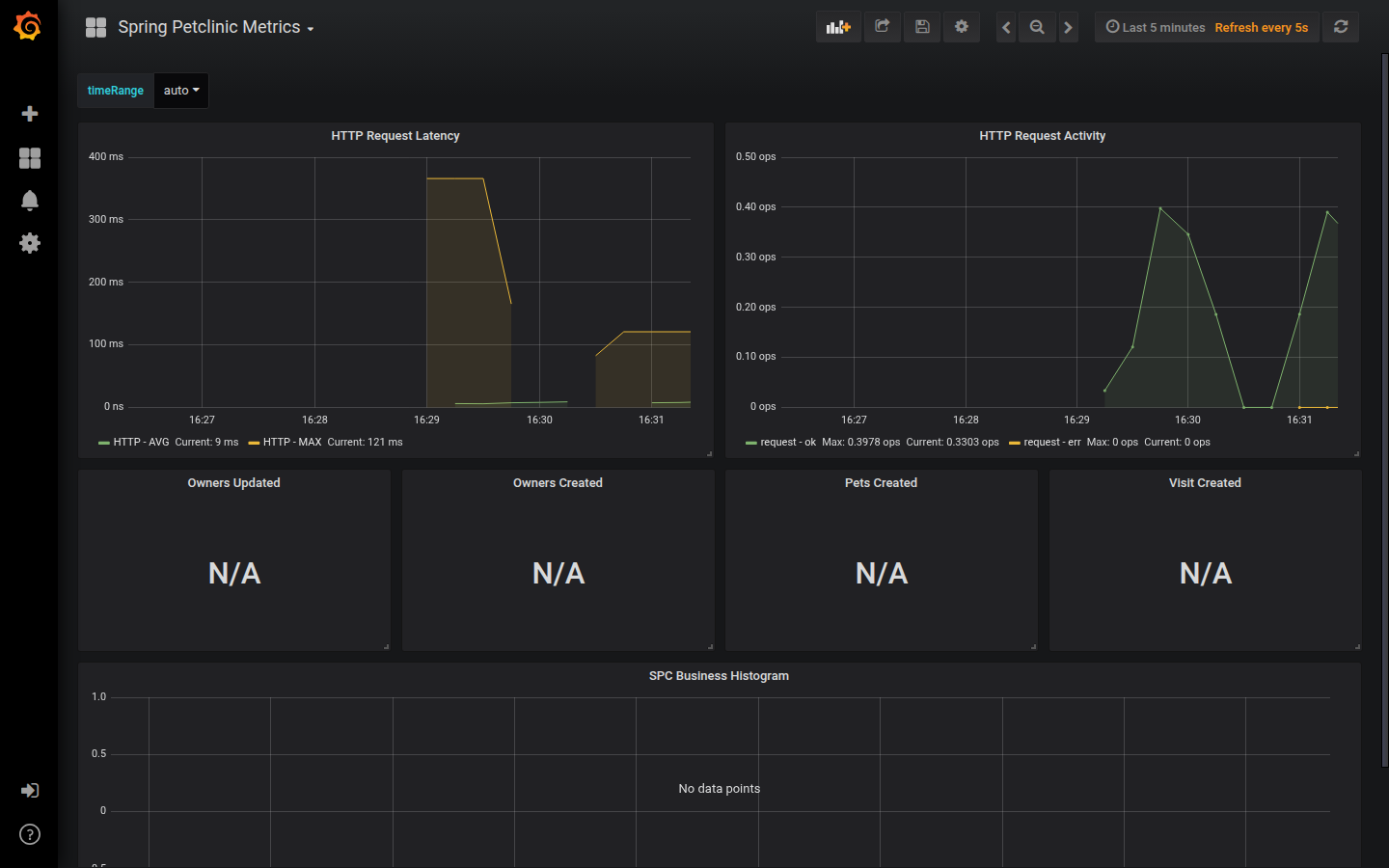Viewport: 1389px width, 868px height.
Task: Open dashboard settings gear in top bar
Action: click(x=962, y=27)
